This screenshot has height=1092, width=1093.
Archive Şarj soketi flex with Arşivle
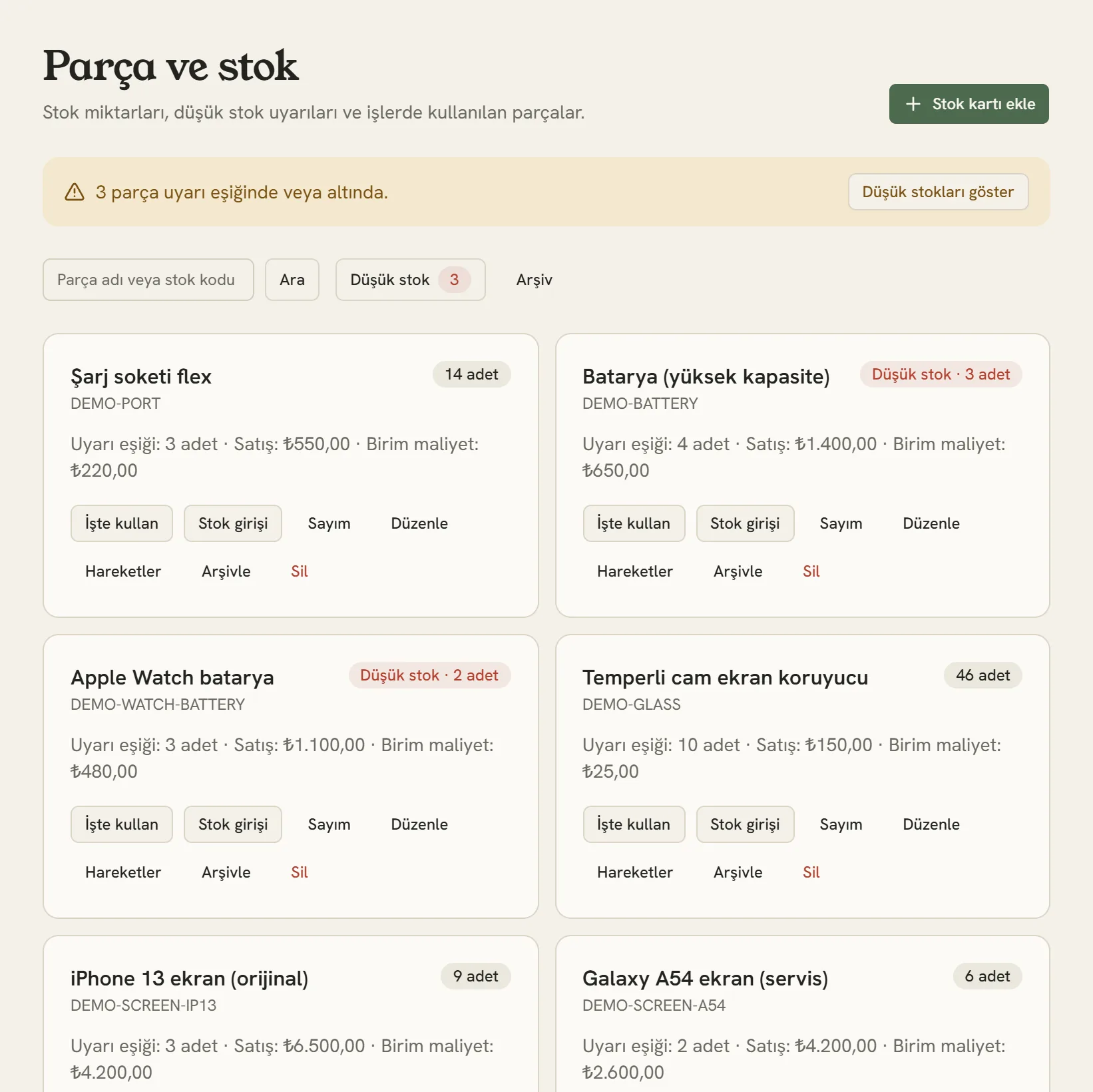click(x=226, y=571)
